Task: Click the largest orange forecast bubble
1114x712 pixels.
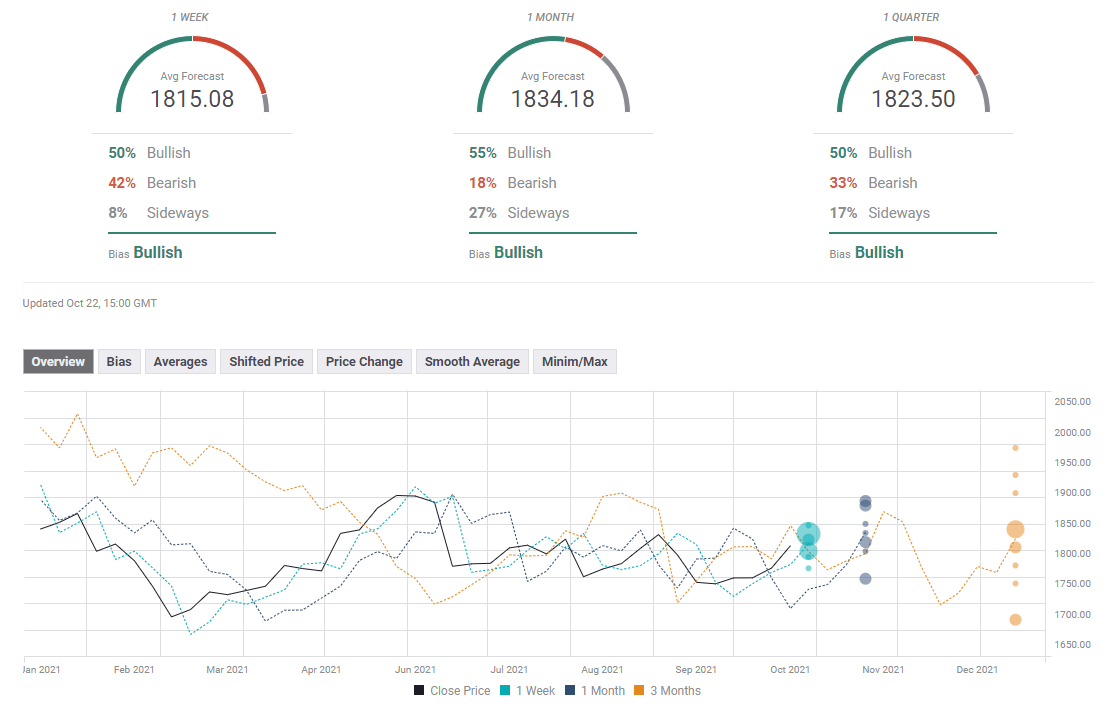Action: pyautogui.click(x=1015, y=529)
